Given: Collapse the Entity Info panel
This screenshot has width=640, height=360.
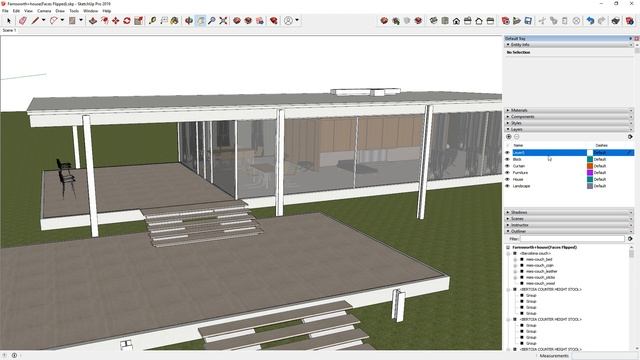Looking at the screenshot, I should point(569,44).
